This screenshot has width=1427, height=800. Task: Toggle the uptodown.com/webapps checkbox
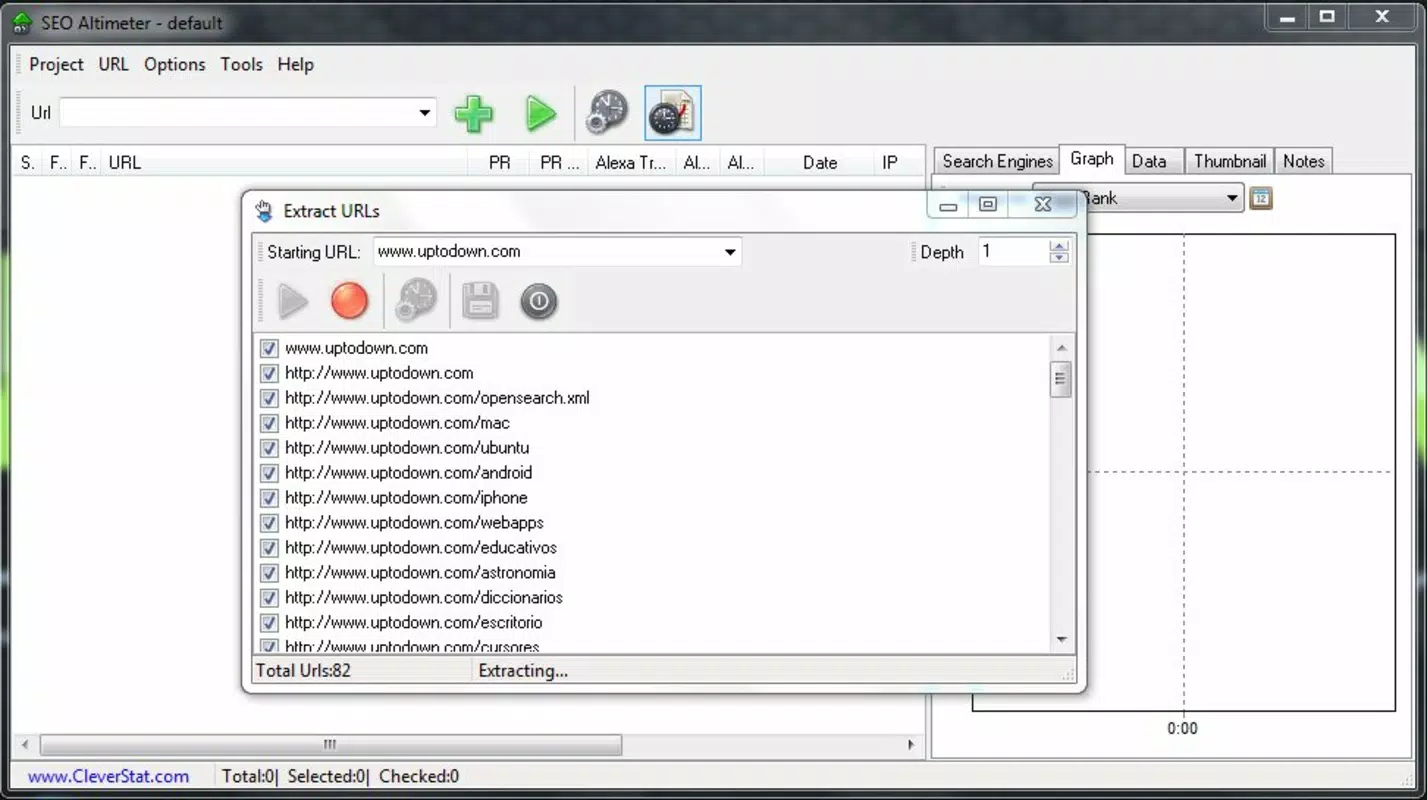269,523
